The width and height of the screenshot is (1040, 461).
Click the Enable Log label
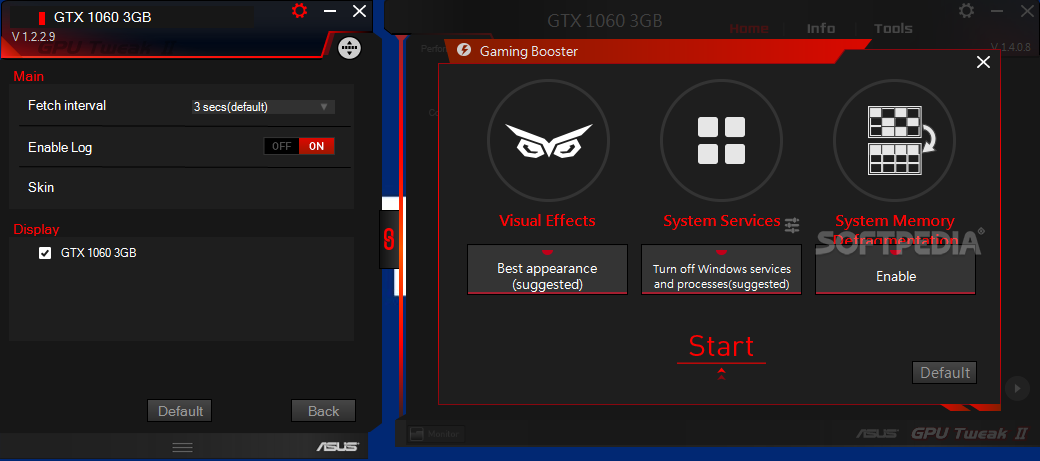tap(60, 147)
